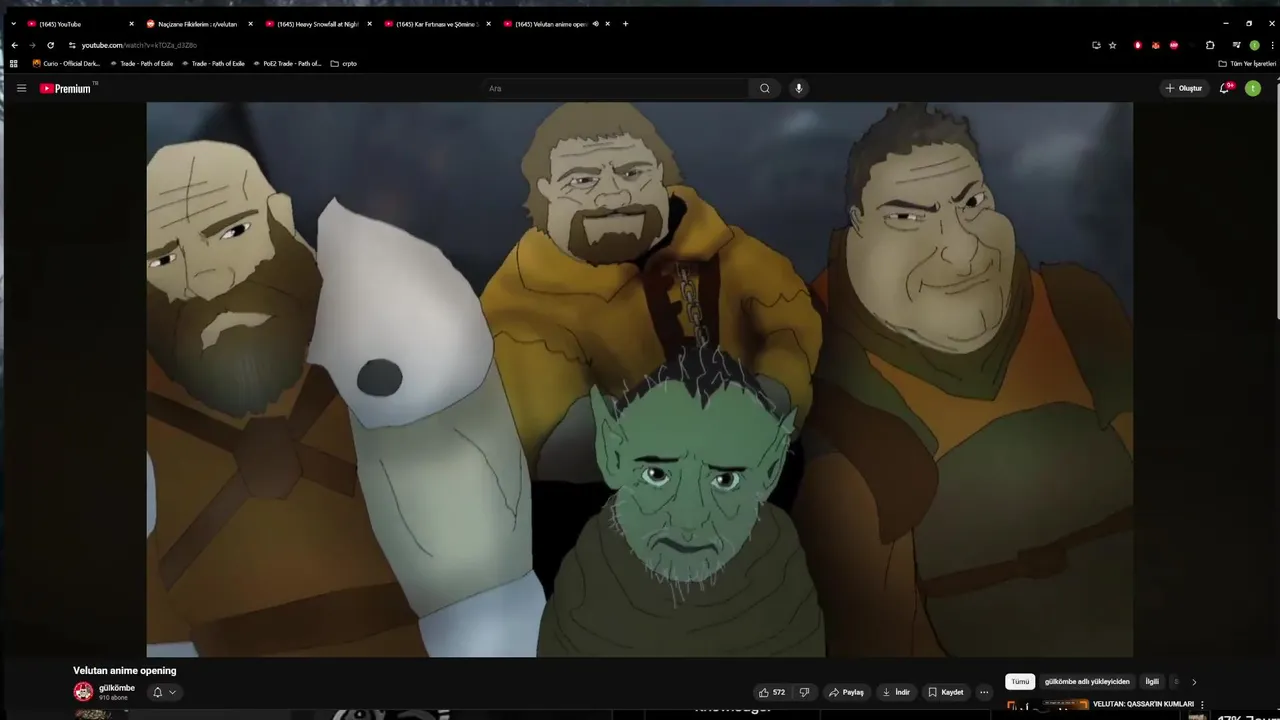Switch to the (1645) YouTube tab
Screen dimensions: 1280x720
80,23
